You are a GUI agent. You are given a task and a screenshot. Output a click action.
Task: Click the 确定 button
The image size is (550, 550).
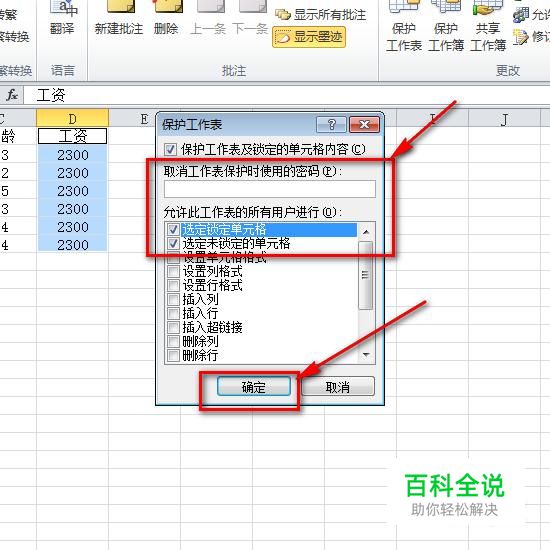point(254,387)
